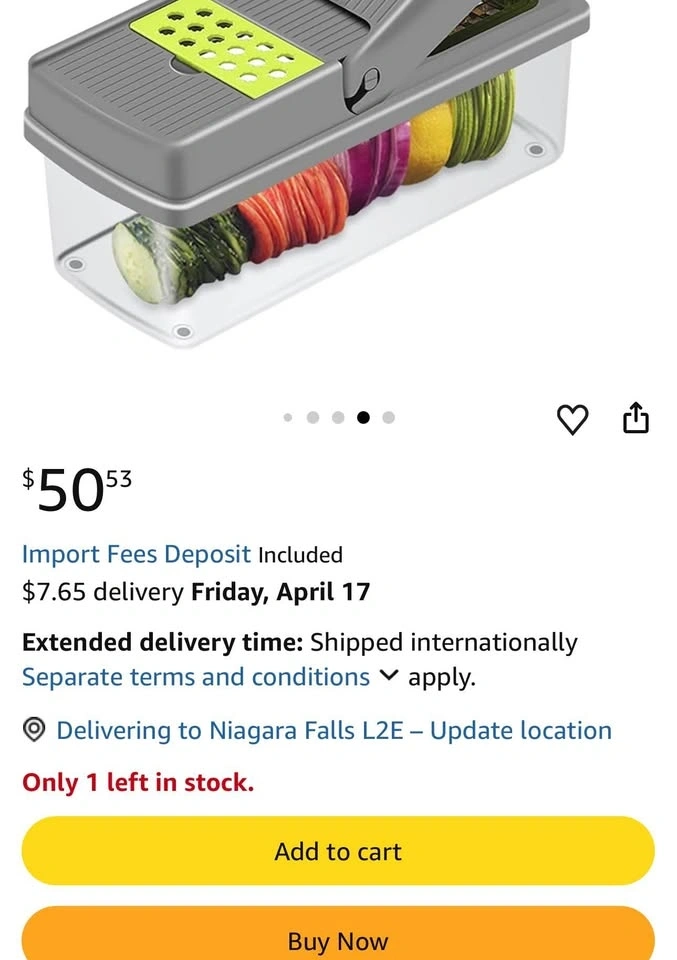Expand Separate terms and conditions chevron
The height and width of the screenshot is (960, 677).
pyautogui.click(x=389, y=677)
